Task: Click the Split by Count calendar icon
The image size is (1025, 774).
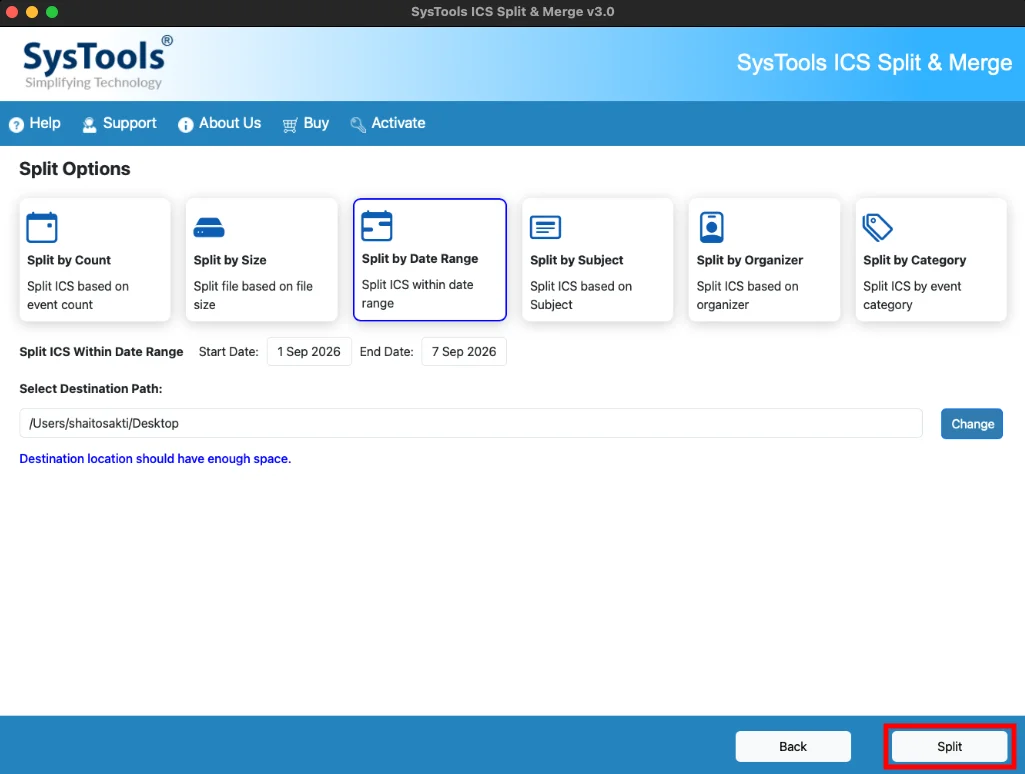Action: point(42,227)
